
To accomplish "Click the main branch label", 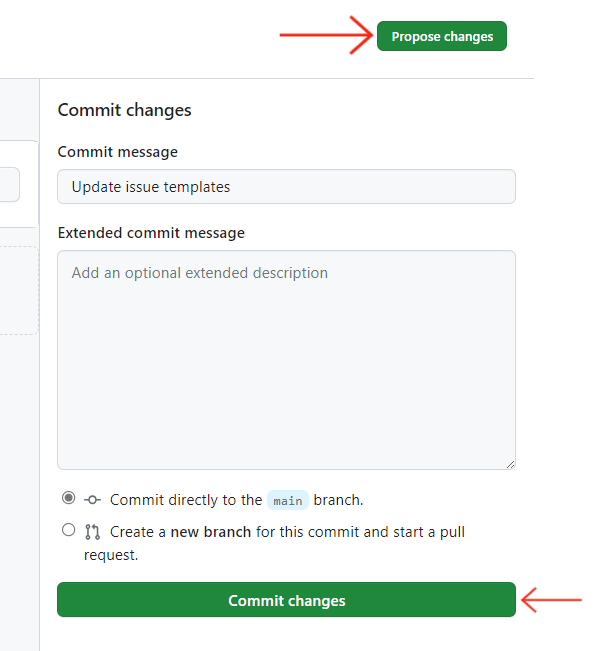I will click(288, 500).
